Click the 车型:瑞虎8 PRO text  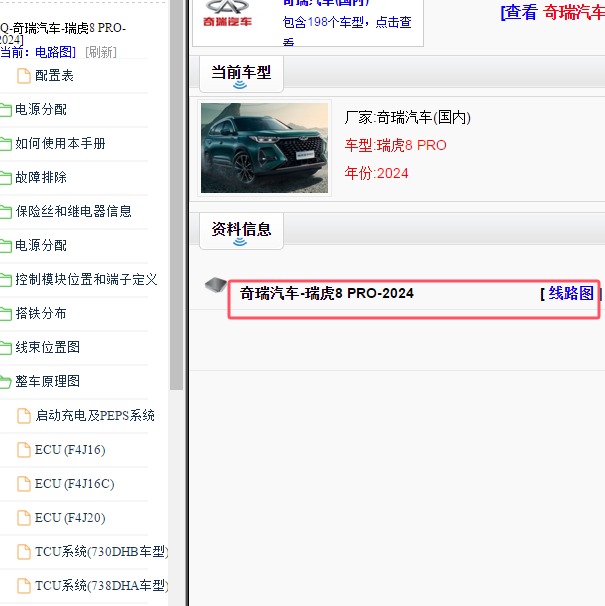point(395,145)
